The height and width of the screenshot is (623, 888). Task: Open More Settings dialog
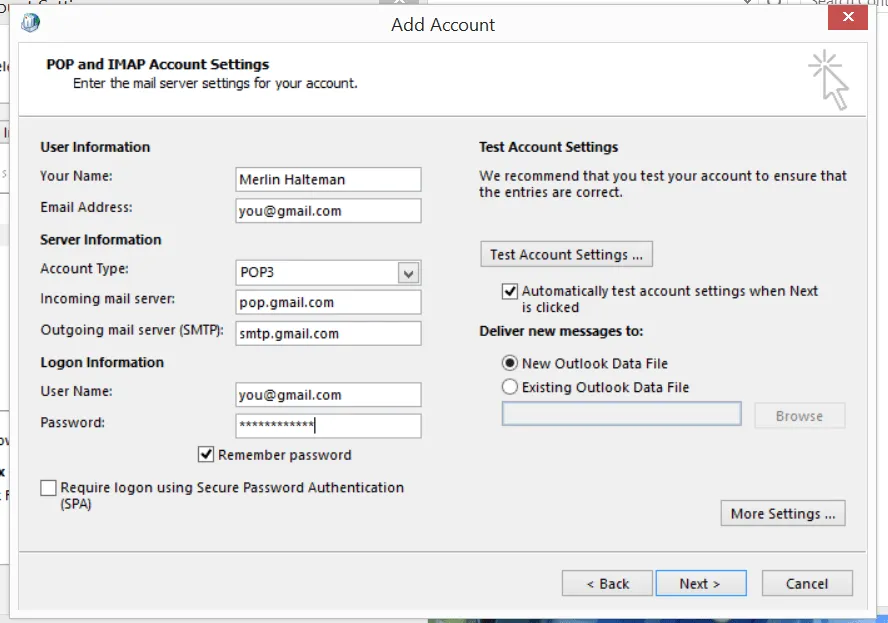tap(782, 513)
